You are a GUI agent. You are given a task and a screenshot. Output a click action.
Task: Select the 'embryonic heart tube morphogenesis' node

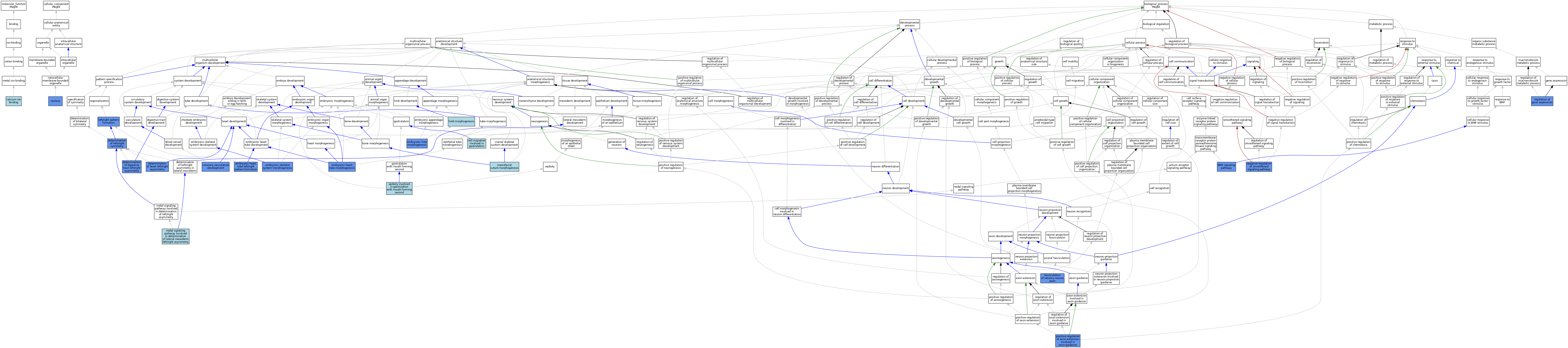click(x=342, y=166)
